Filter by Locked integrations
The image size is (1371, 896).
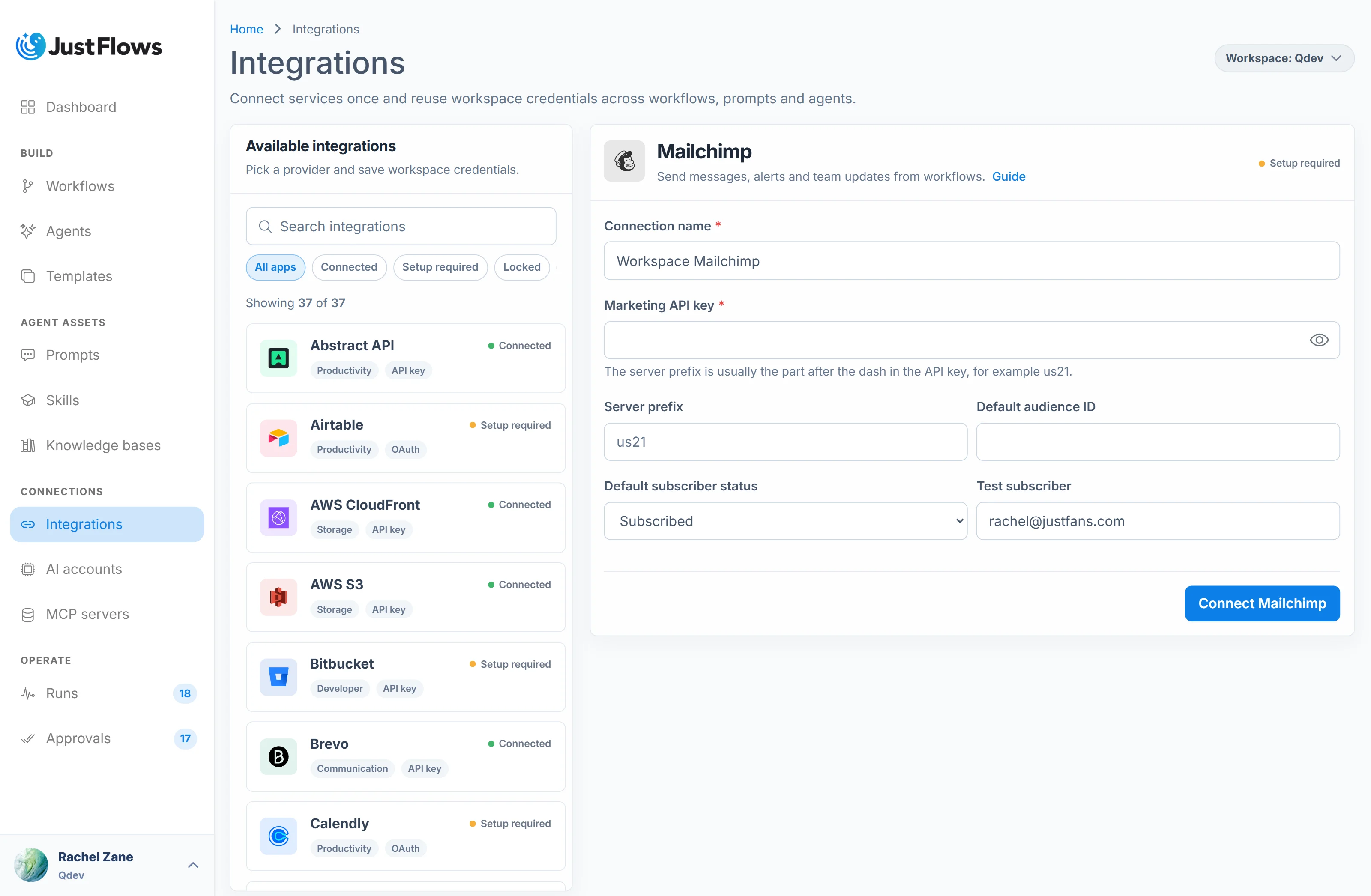point(522,267)
